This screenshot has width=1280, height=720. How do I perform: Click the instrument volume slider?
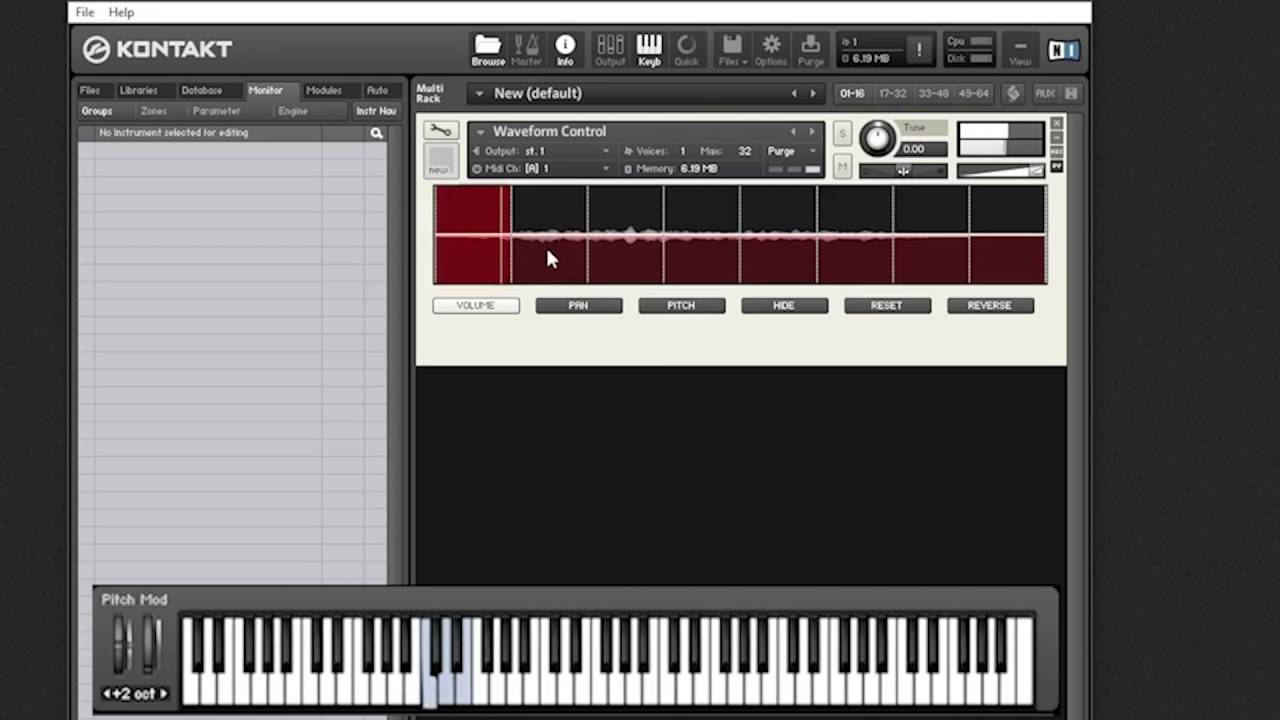[x=1001, y=171]
